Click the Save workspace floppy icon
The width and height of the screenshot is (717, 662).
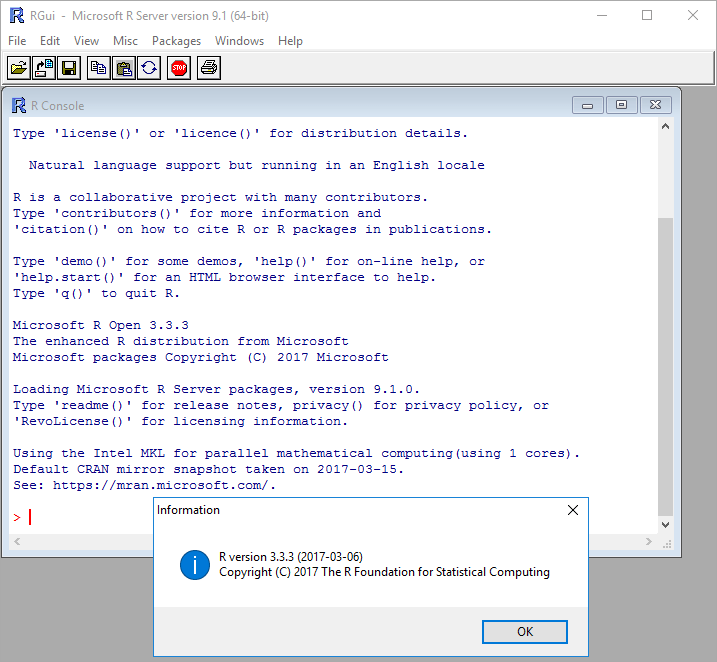coord(69,68)
